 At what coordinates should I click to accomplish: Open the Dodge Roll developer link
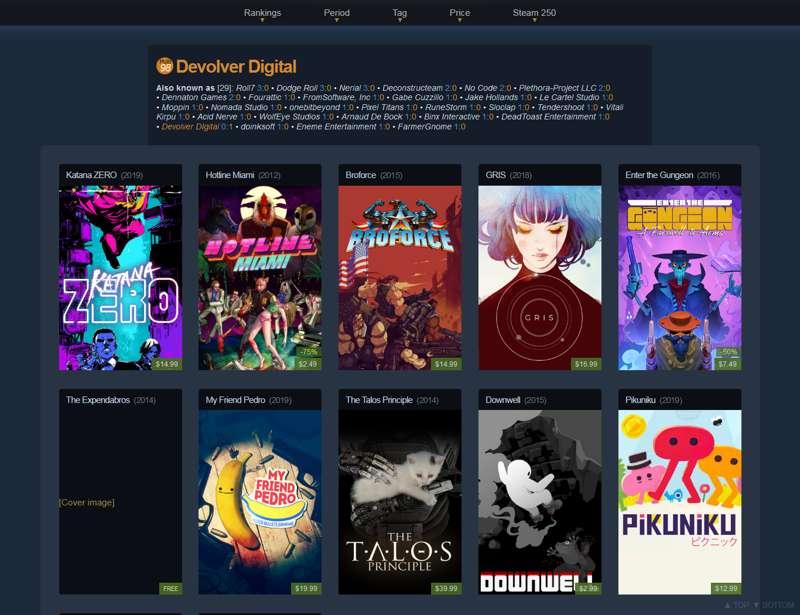296,88
